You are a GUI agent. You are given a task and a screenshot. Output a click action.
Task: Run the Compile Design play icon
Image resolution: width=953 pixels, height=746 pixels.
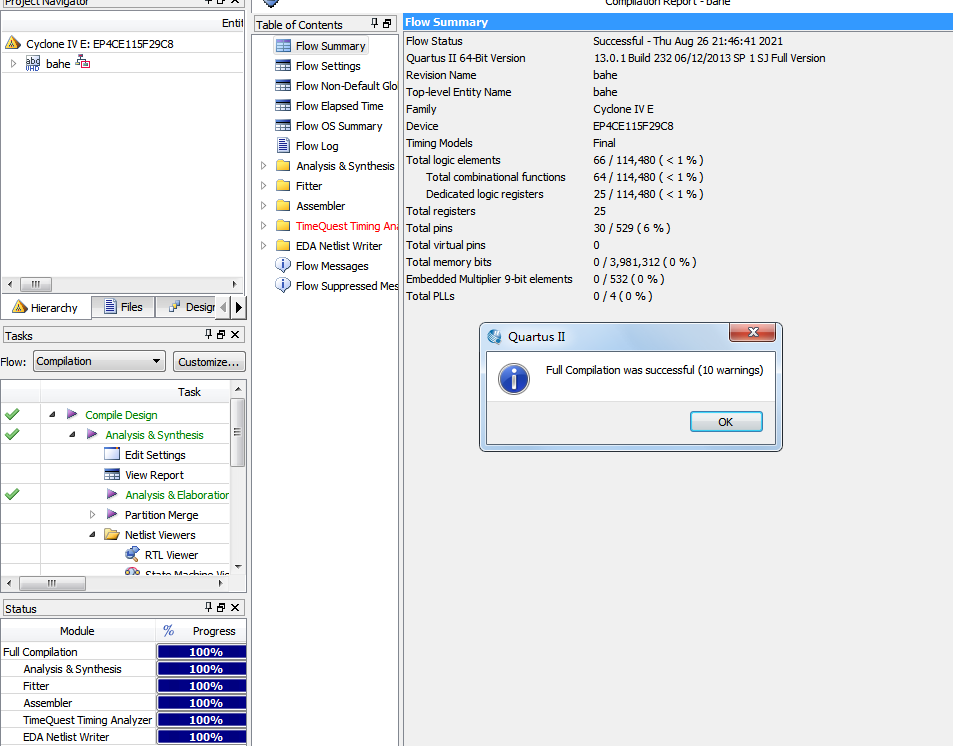point(72,414)
